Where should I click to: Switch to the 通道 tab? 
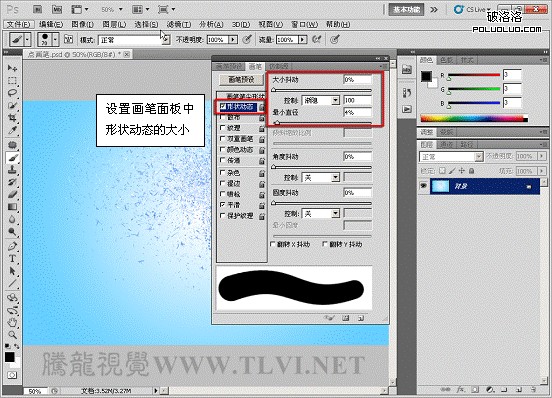(446, 144)
